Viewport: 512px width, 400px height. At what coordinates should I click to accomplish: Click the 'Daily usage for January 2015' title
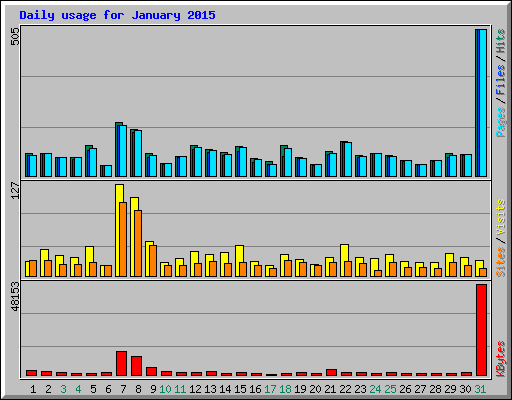(117, 15)
